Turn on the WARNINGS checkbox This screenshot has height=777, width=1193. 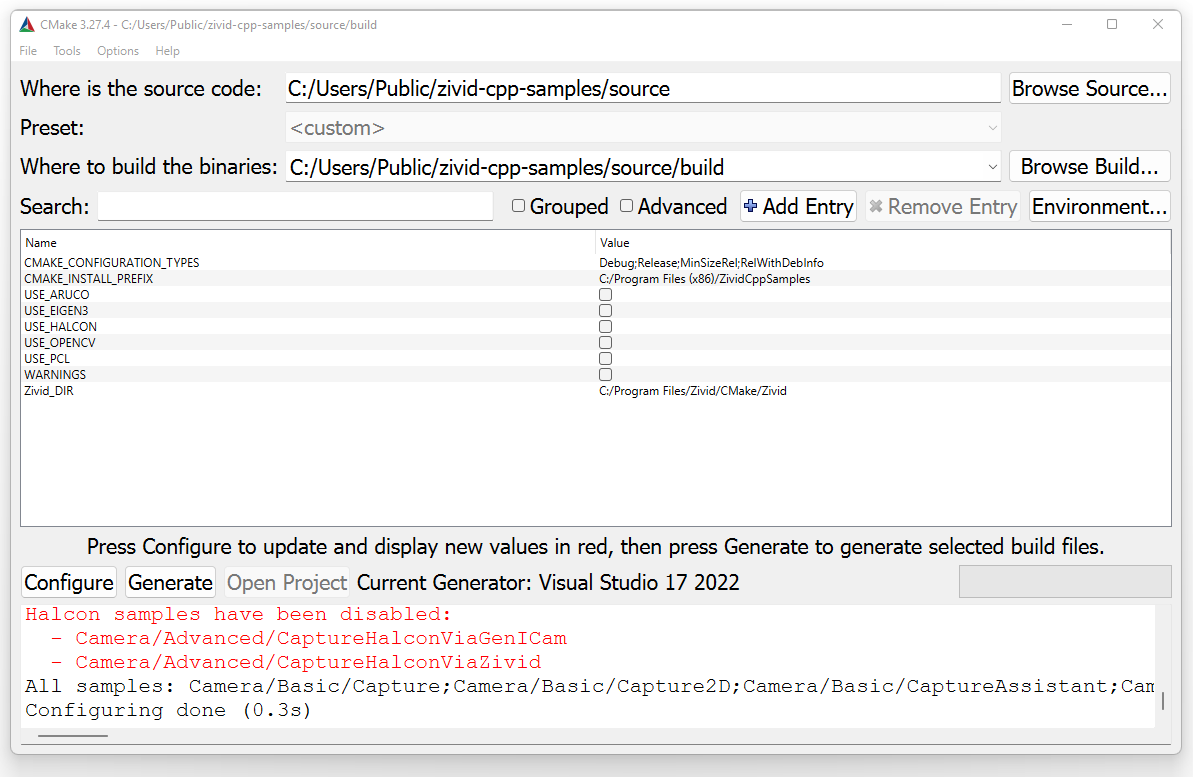605,375
